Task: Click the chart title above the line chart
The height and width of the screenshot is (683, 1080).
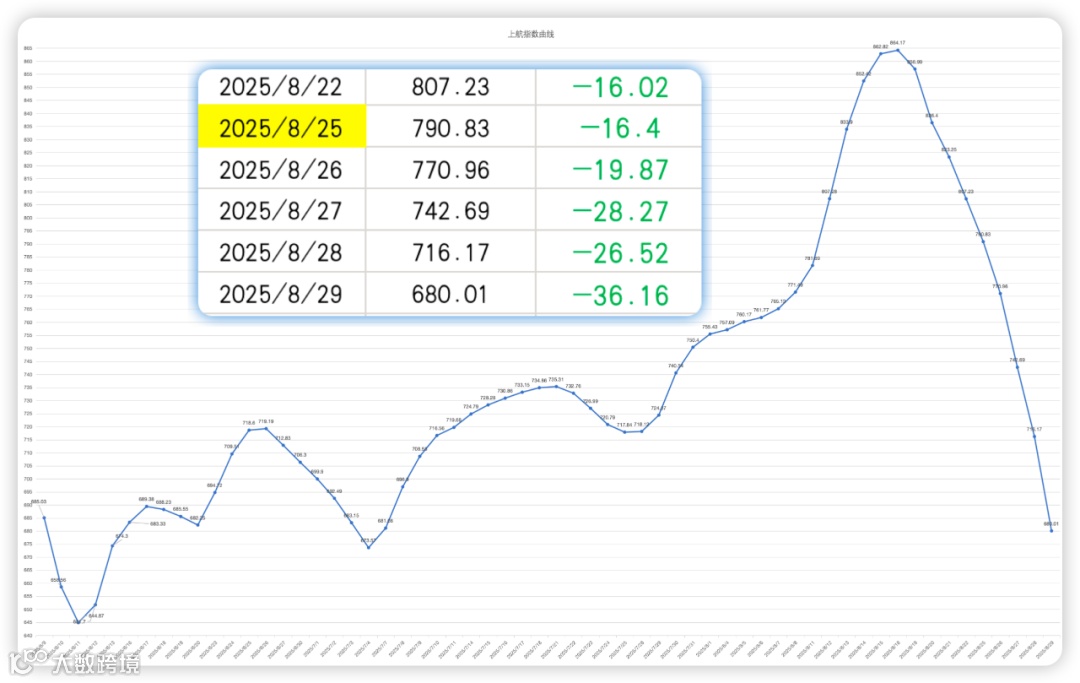Action: point(530,34)
